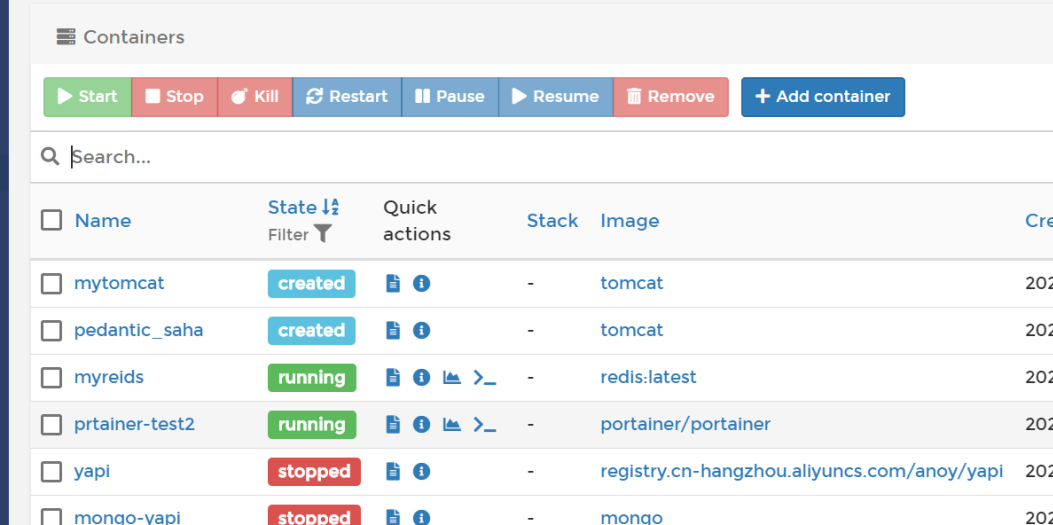Open console icon for prtainer-test2
Image resolution: width=1053 pixels, height=525 pixels.
click(485, 424)
